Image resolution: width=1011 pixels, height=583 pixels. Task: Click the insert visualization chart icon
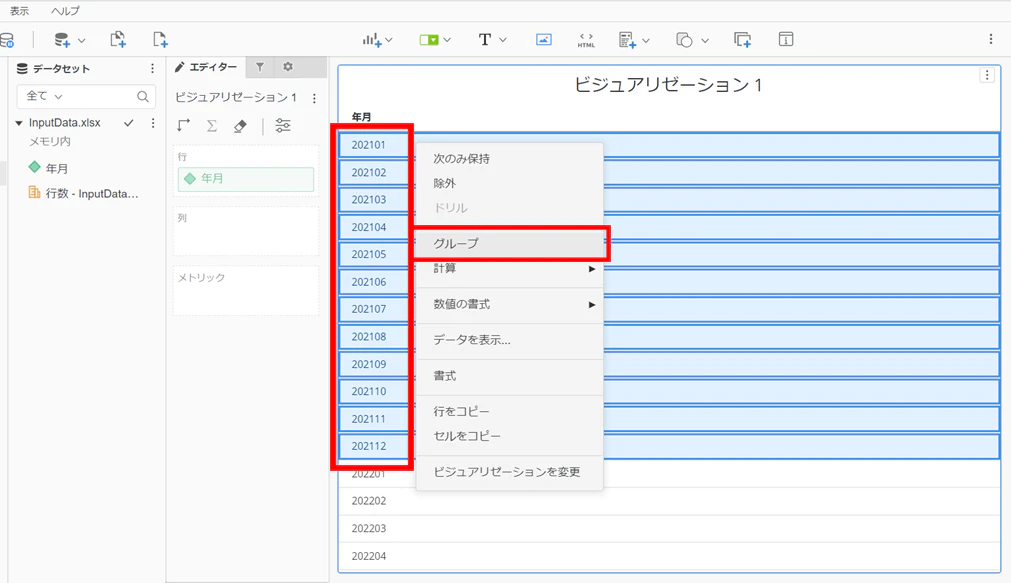pyautogui.click(x=372, y=40)
